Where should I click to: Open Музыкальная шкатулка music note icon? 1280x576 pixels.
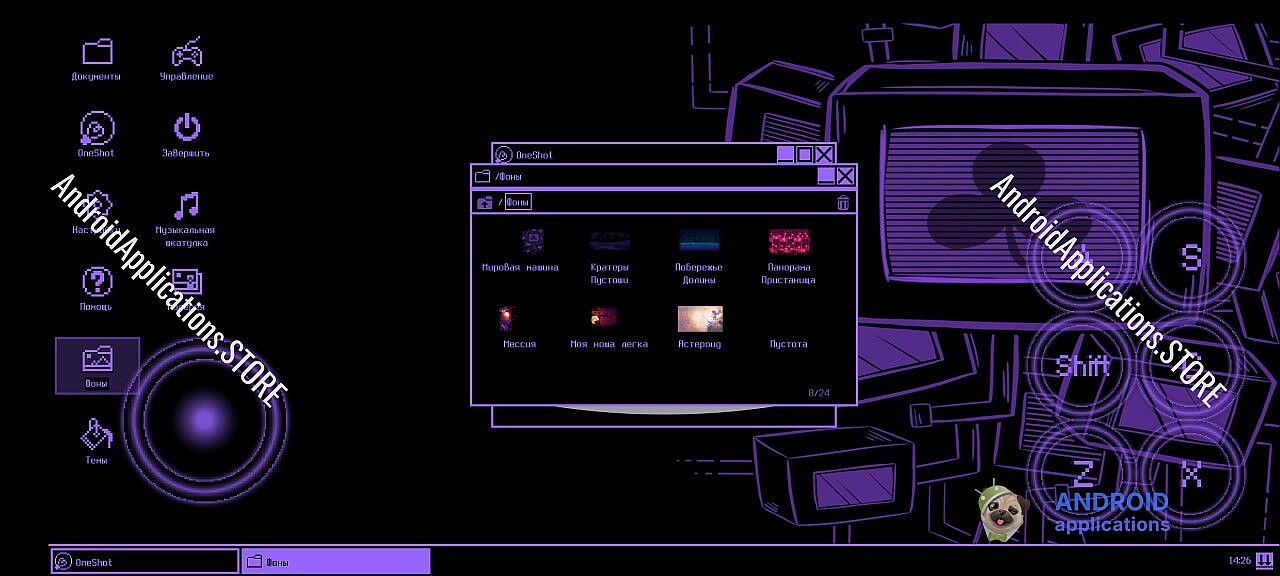(x=186, y=208)
